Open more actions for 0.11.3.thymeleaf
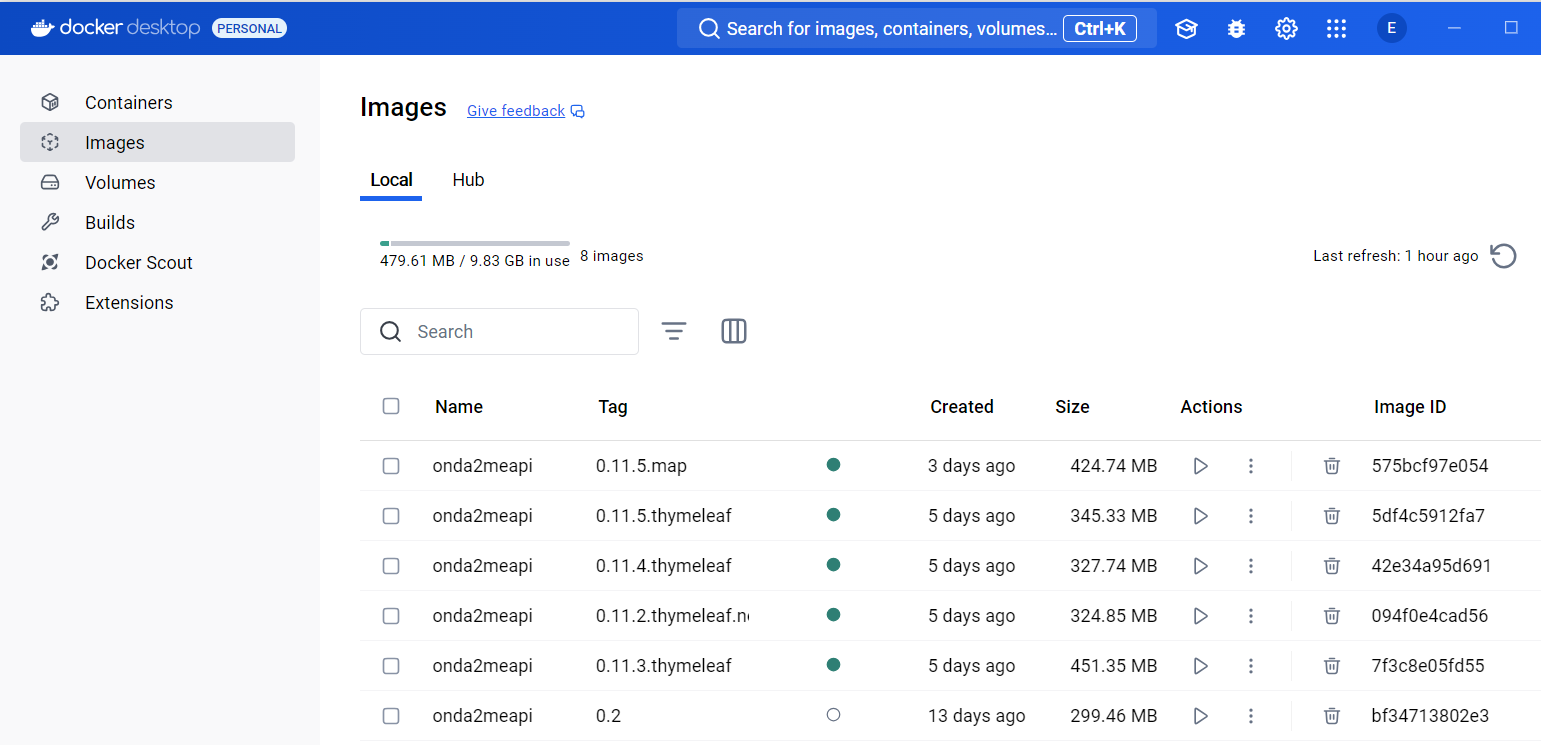Screen dimensions: 1541x745 click(1250, 666)
